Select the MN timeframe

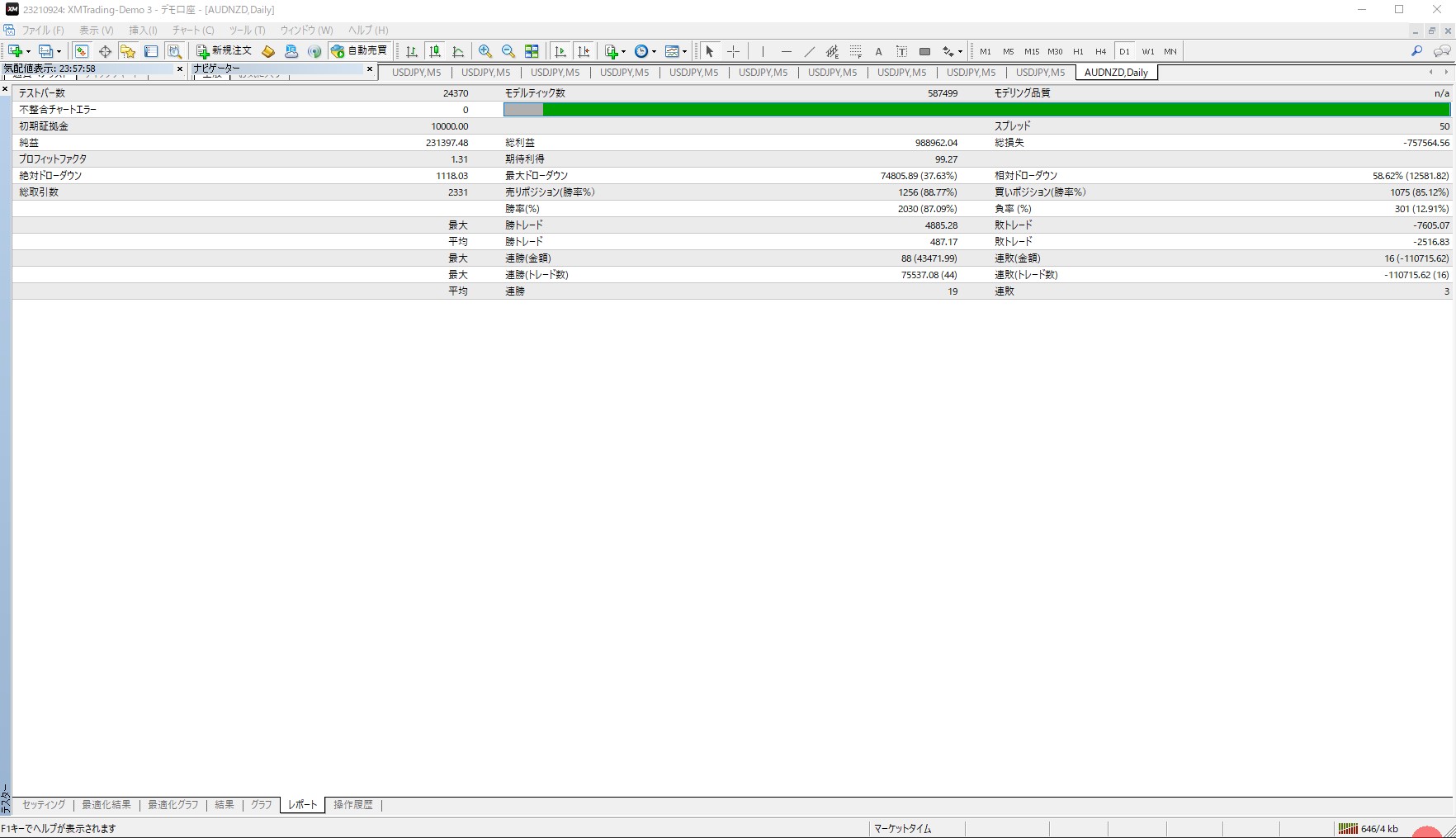pos(1170,51)
